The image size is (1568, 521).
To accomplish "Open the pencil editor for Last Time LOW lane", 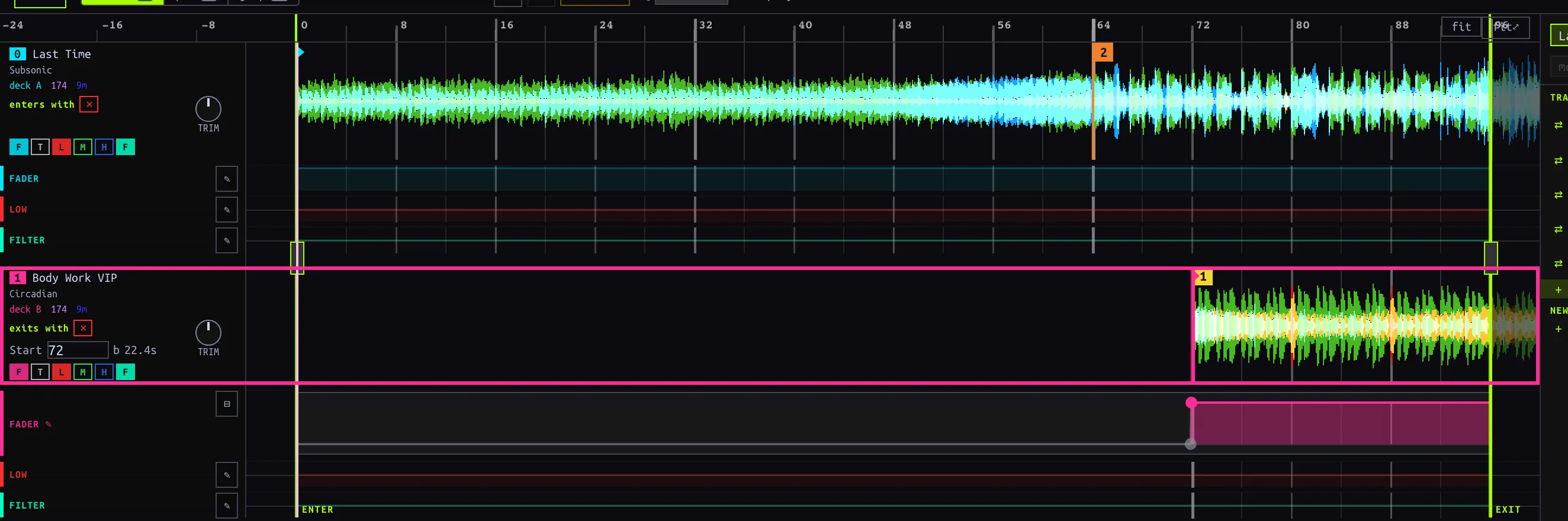I will click(x=226, y=210).
